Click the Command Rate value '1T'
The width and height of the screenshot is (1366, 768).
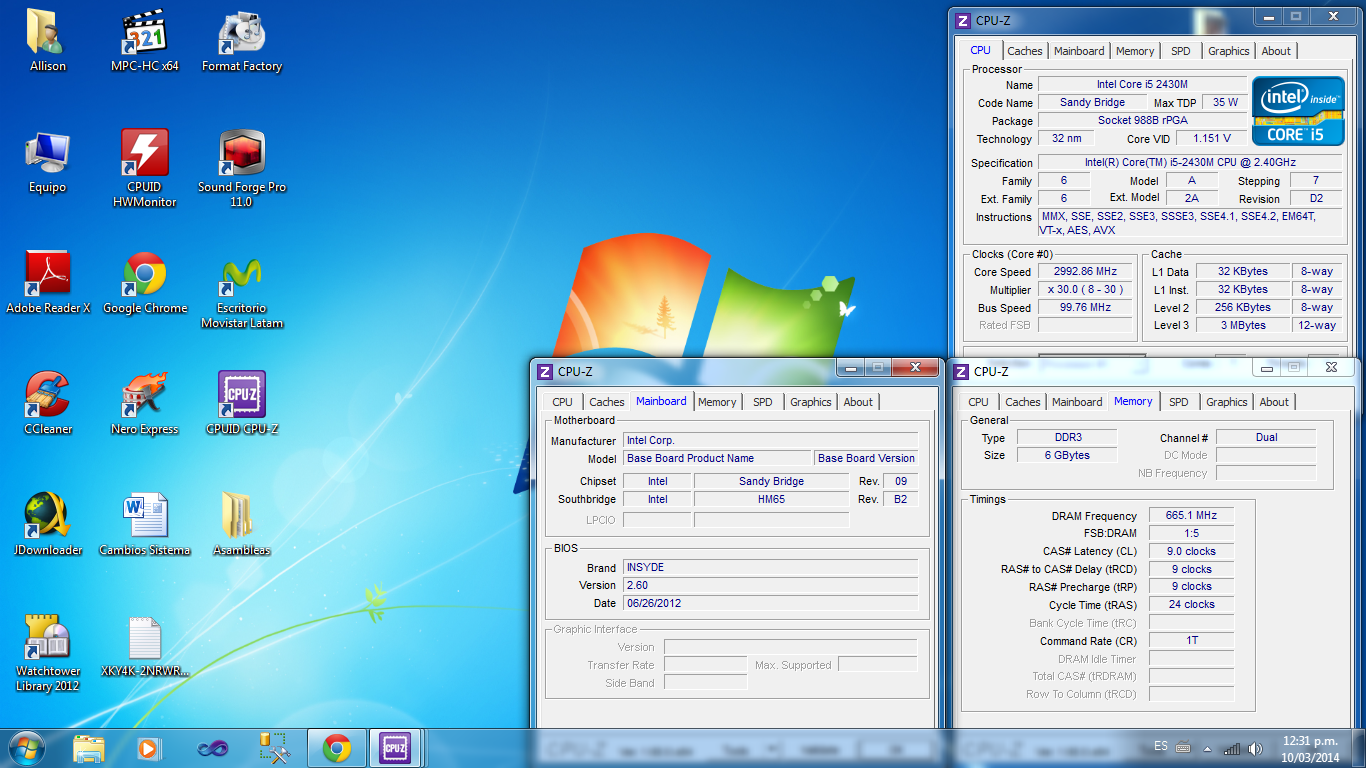(x=1191, y=641)
